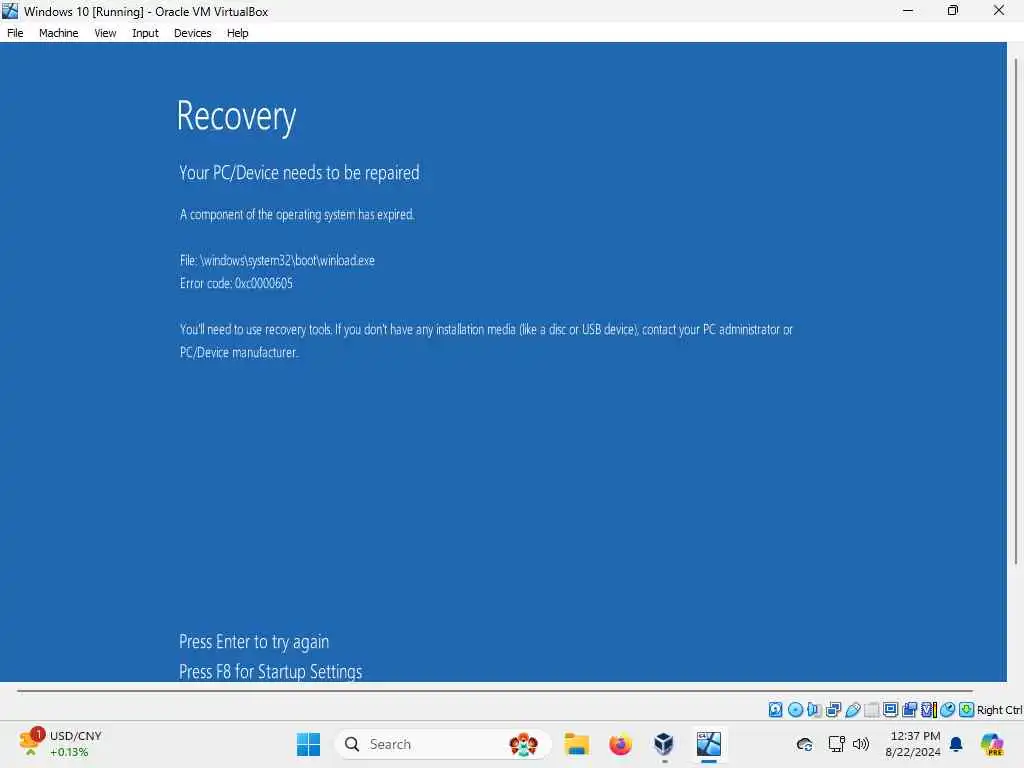Viewport: 1024px width, 768px height.
Task: Click the mouse integration indicator icon
Action: pos(948,709)
